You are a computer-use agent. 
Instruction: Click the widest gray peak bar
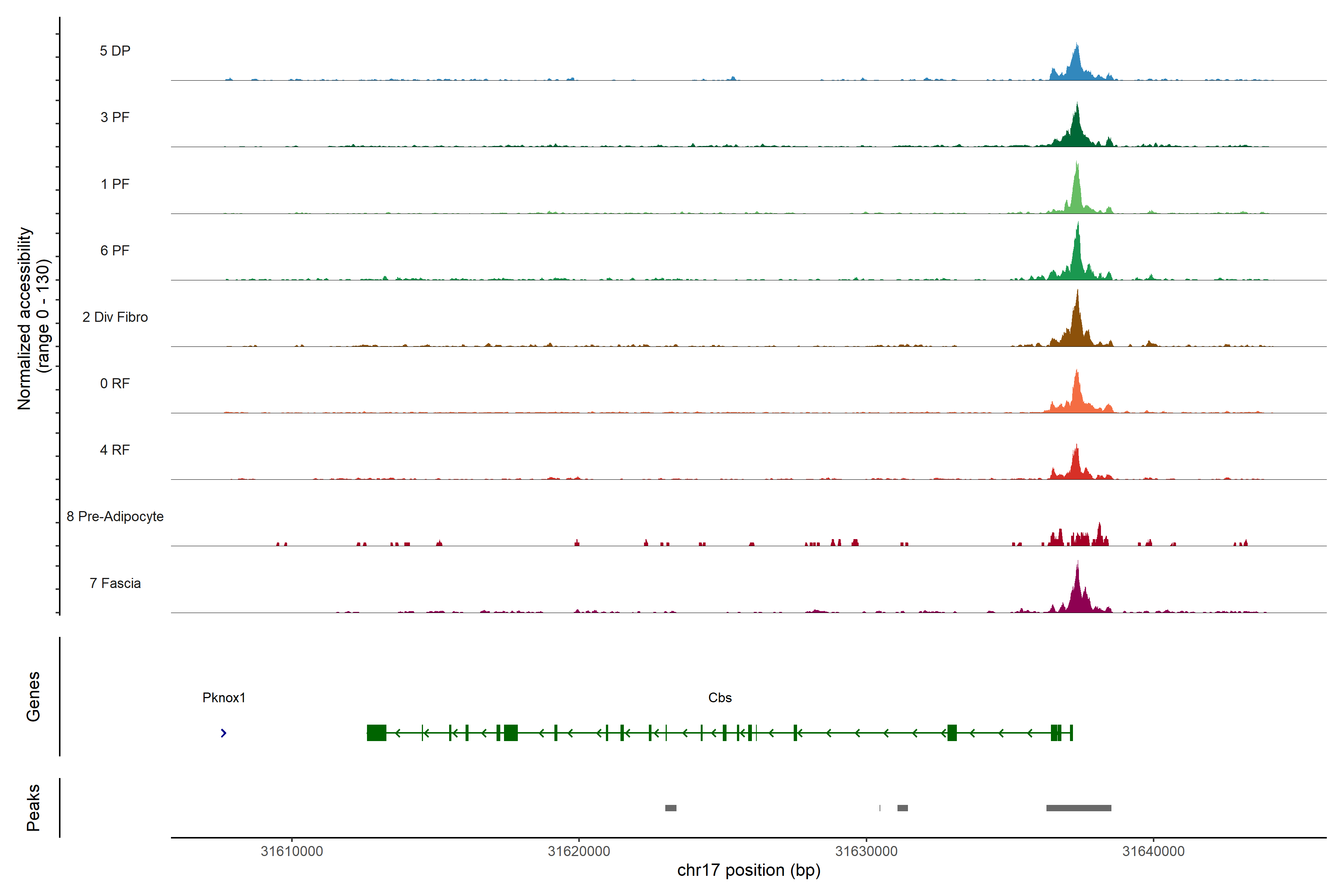1078,808
